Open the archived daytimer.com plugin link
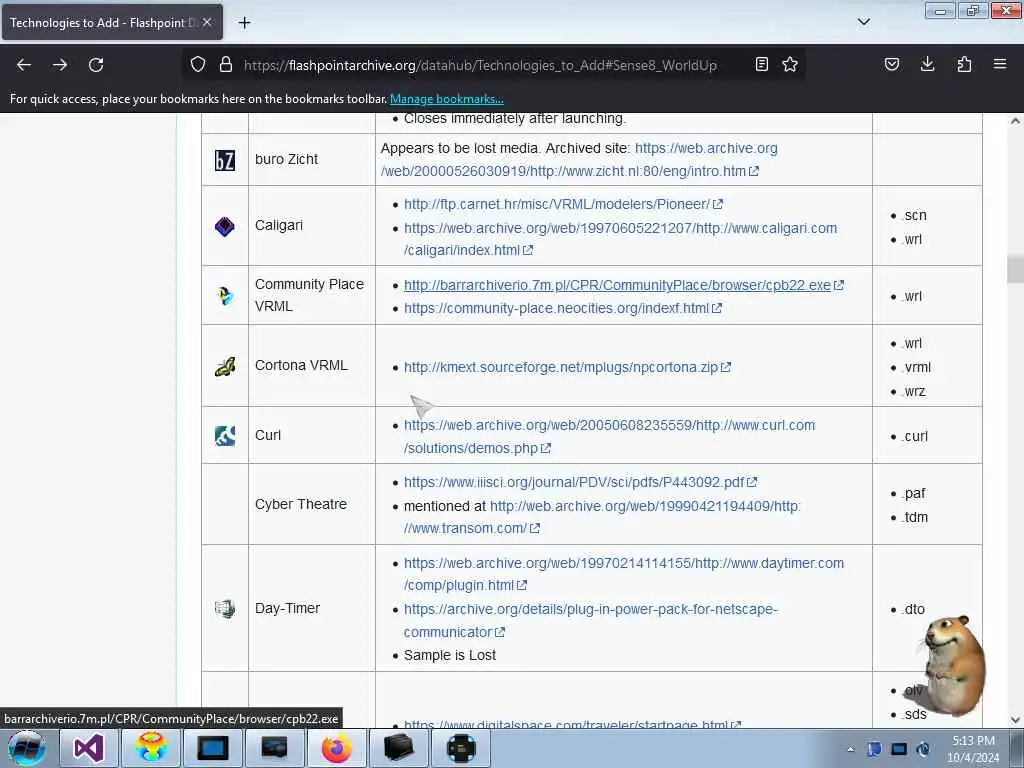The width and height of the screenshot is (1024, 768). coord(624,574)
